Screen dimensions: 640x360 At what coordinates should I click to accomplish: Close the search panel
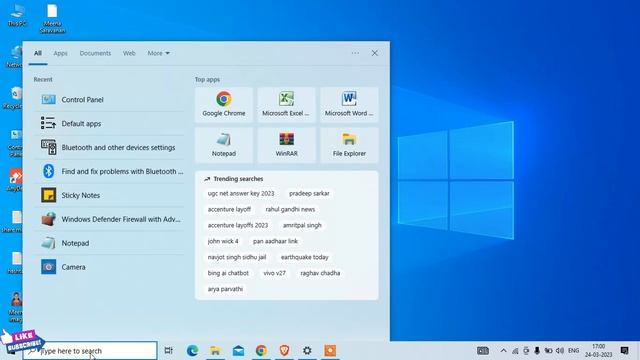[x=374, y=53]
